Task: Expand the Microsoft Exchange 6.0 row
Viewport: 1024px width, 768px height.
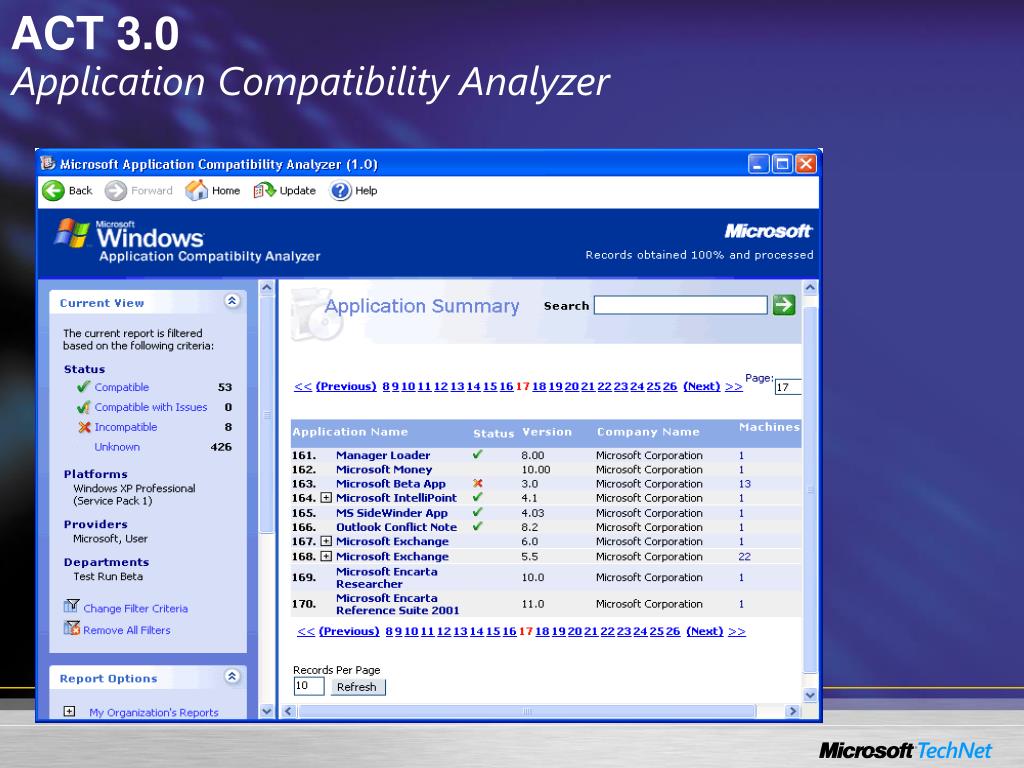Action: click(326, 541)
